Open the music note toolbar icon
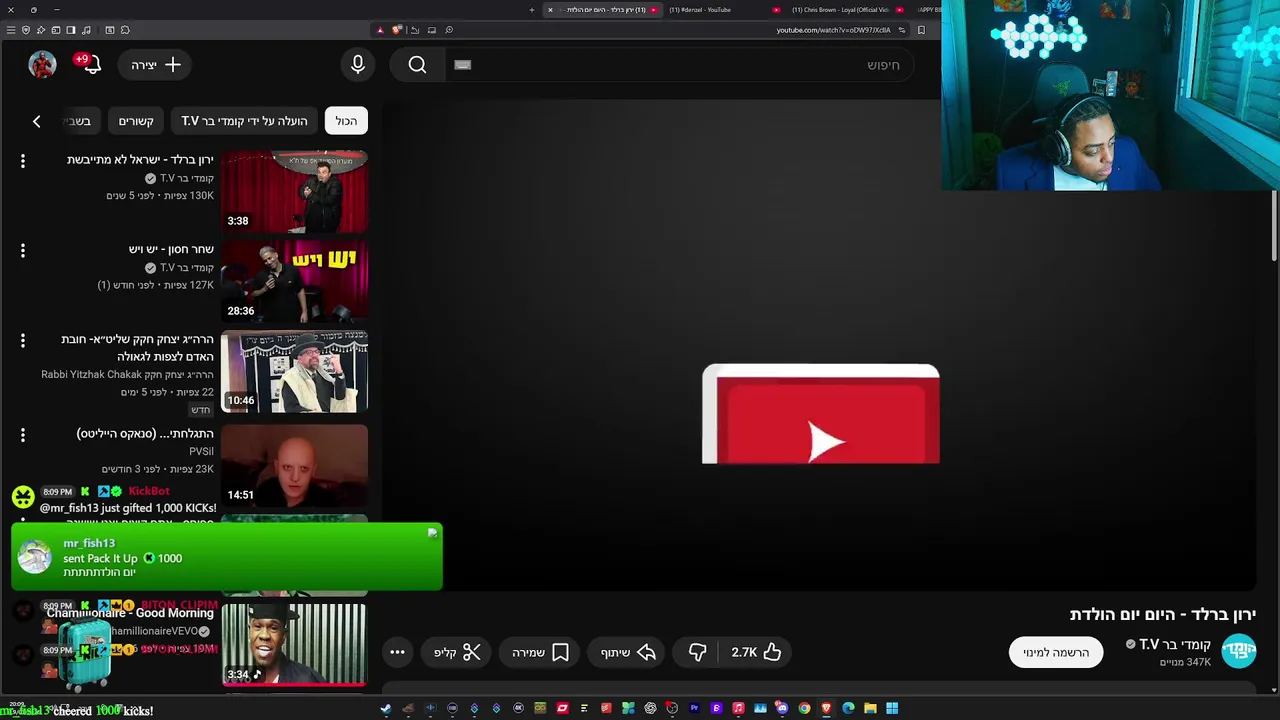The height and width of the screenshot is (720, 1280). click(x=86, y=30)
